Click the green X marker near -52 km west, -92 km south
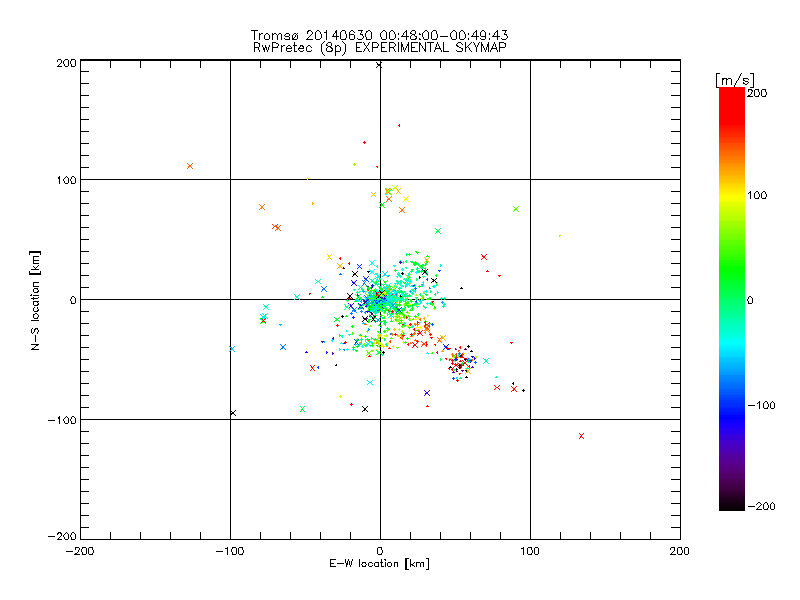 click(302, 409)
